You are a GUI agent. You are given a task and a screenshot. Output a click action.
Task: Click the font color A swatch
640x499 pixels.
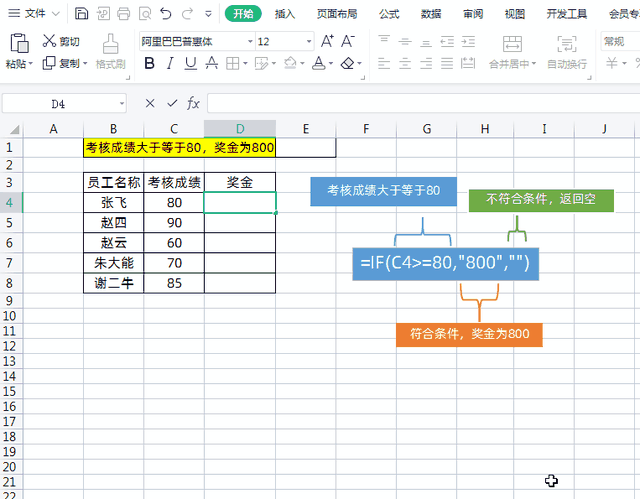[x=318, y=63]
